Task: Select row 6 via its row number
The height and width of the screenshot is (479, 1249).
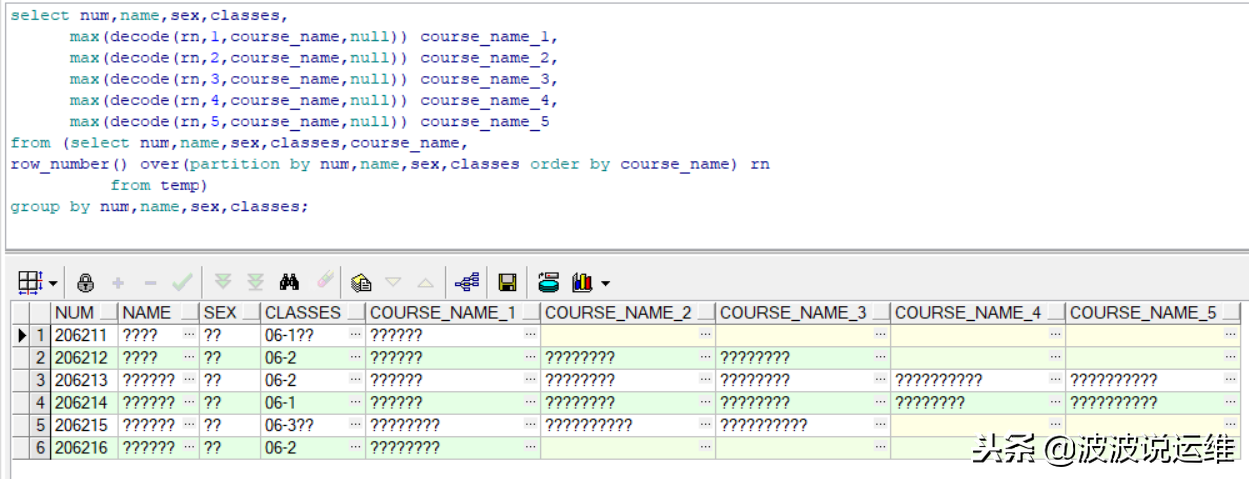Action: (41, 448)
